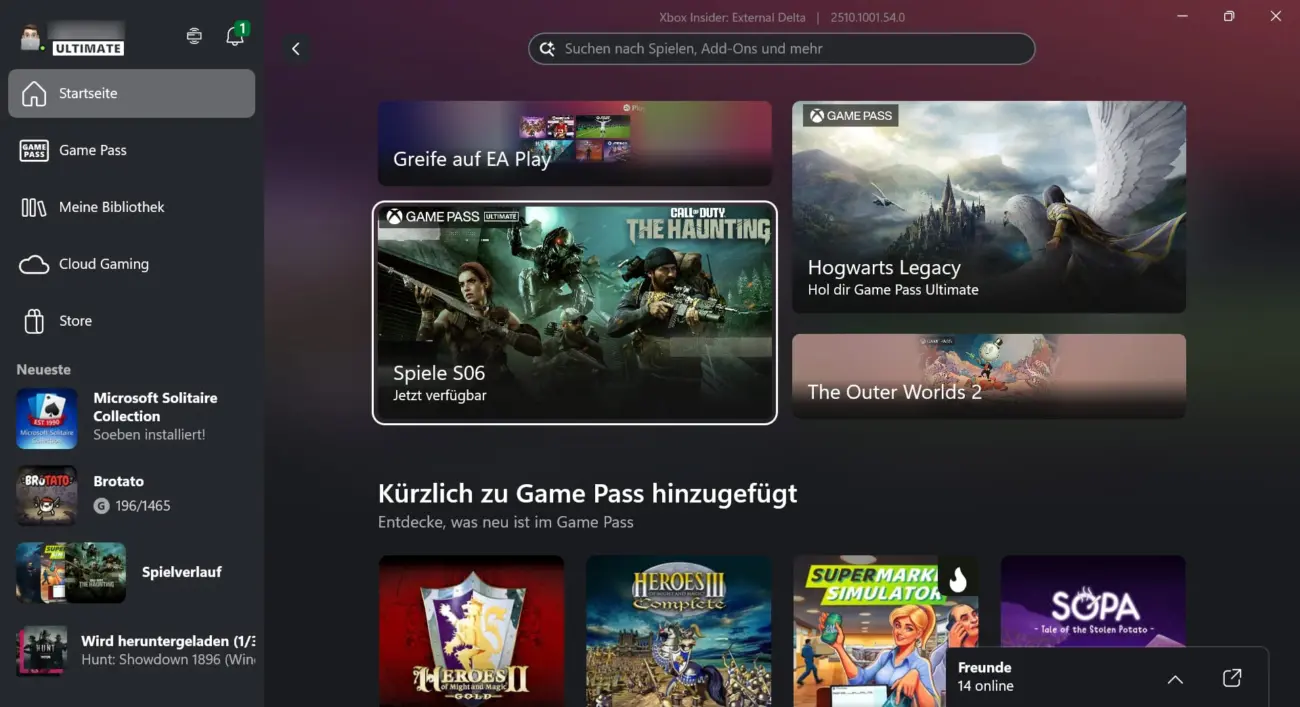
Task: Open the notifications bell icon
Action: (235, 37)
